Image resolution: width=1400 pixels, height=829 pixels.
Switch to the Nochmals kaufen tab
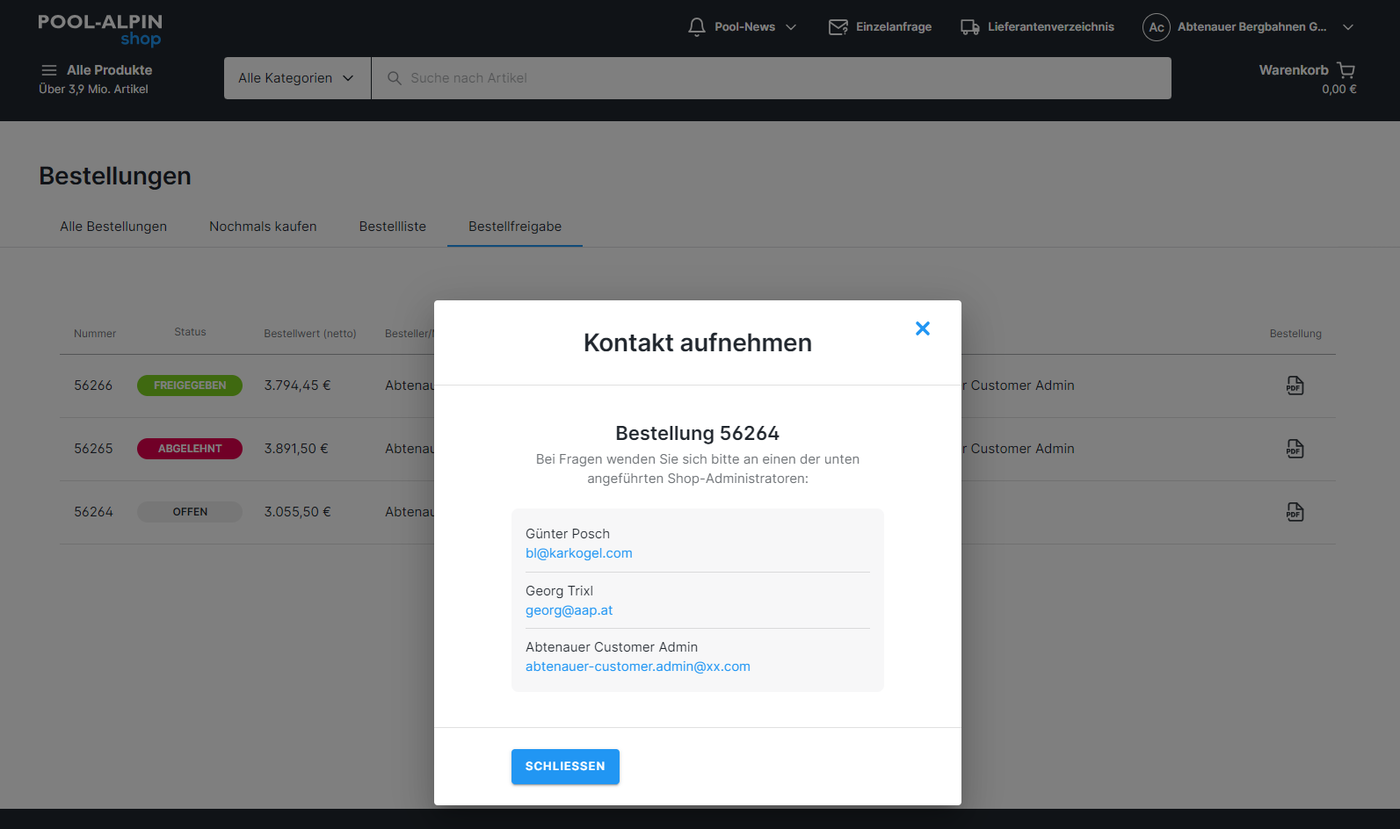(x=263, y=226)
